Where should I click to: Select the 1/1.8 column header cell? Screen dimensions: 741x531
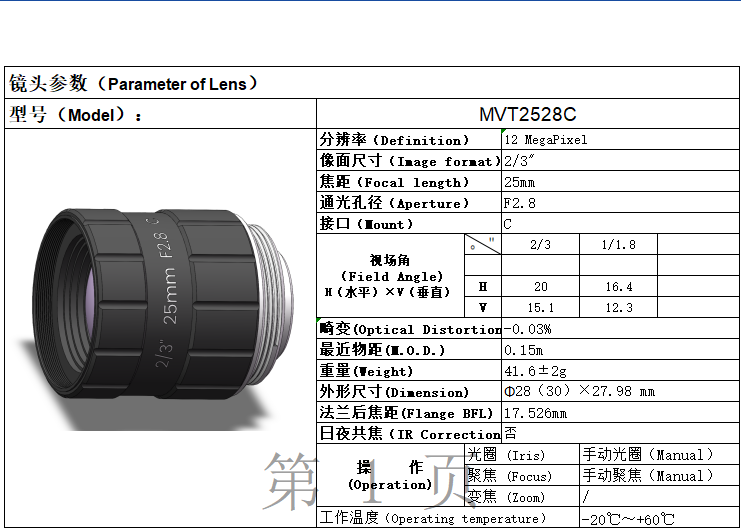pyautogui.click(x=617, y=244)
